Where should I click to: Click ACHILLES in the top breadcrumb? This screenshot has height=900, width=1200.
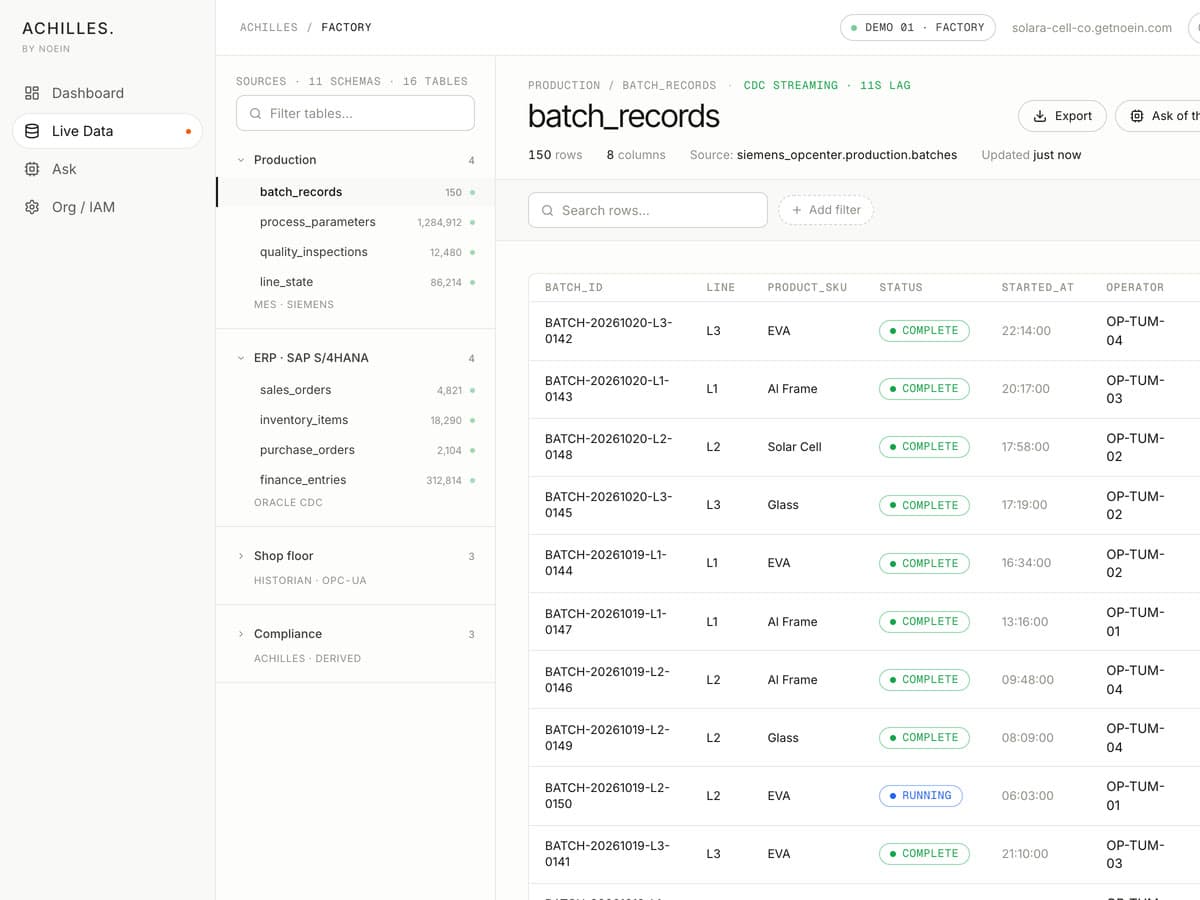269,28
